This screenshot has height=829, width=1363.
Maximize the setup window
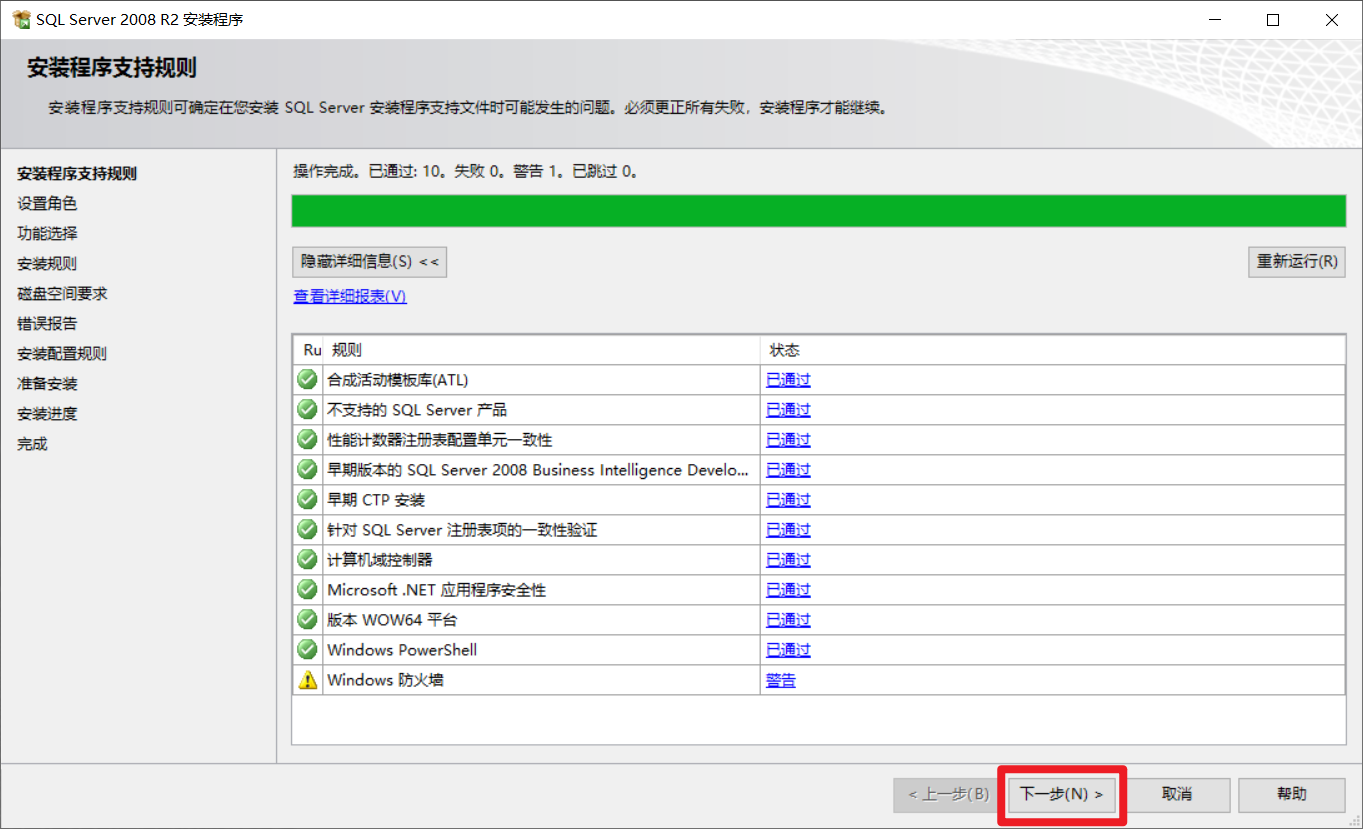click(1273, 19)
